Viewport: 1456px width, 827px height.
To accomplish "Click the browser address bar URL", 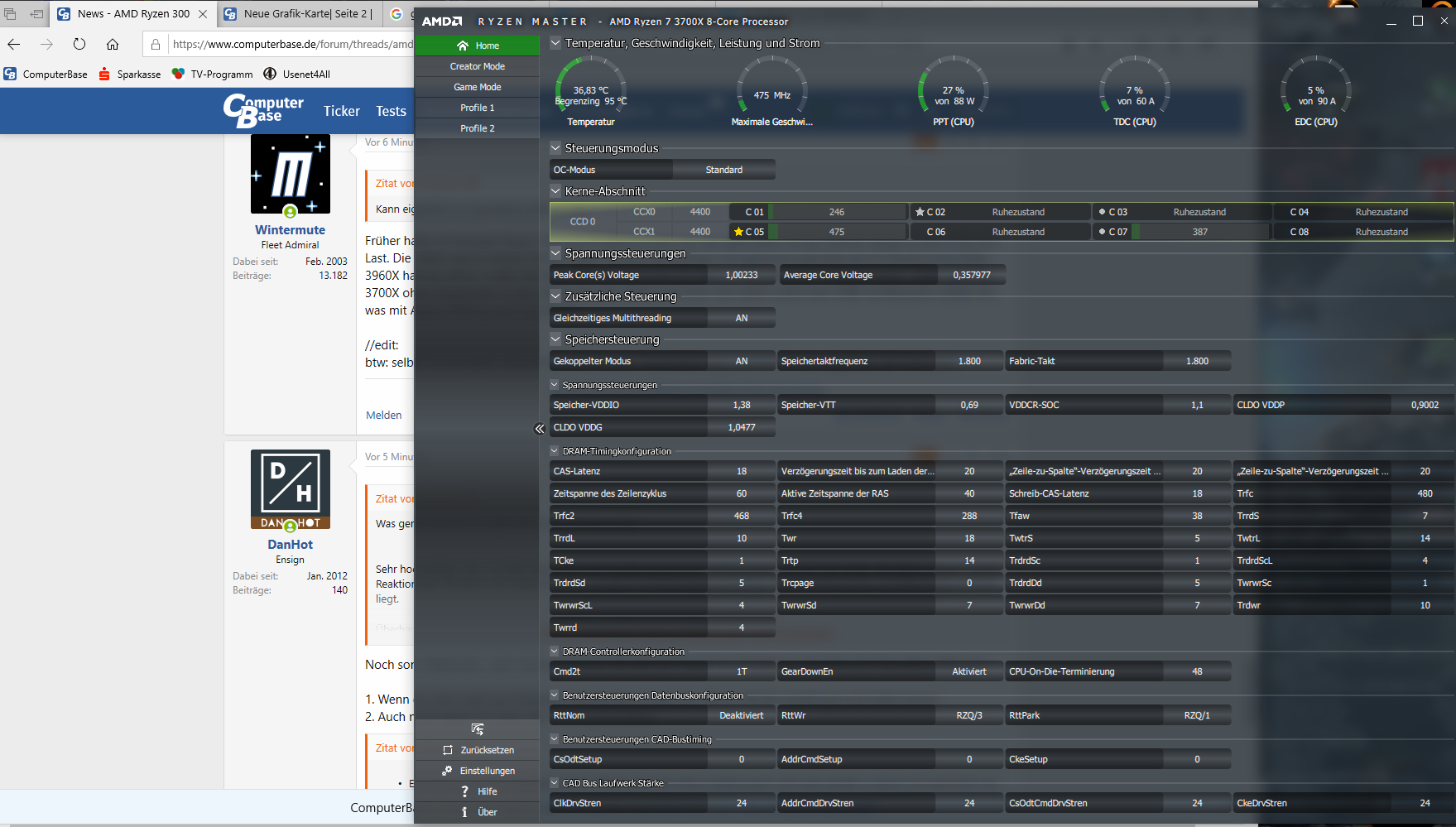I will [291, 44].
